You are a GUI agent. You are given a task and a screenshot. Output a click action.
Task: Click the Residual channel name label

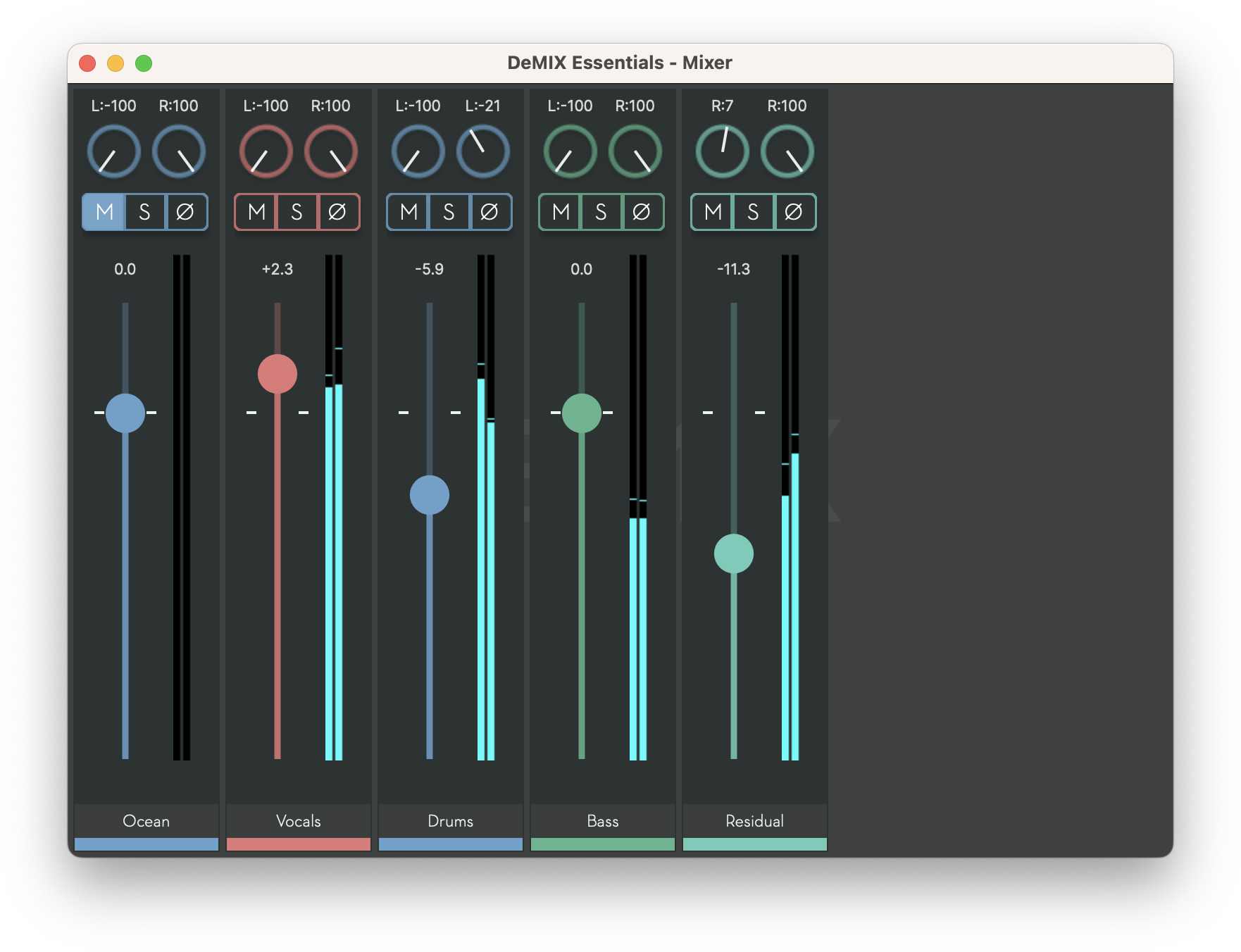[755, 821]
